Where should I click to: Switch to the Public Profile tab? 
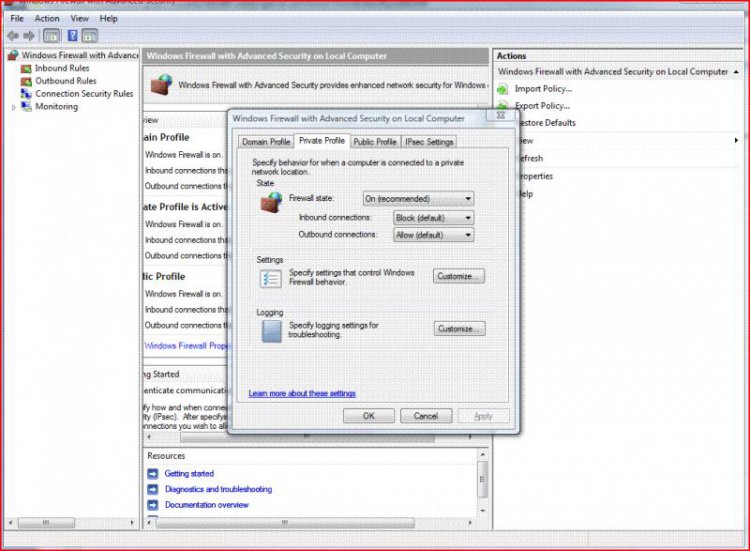(375, 142)
